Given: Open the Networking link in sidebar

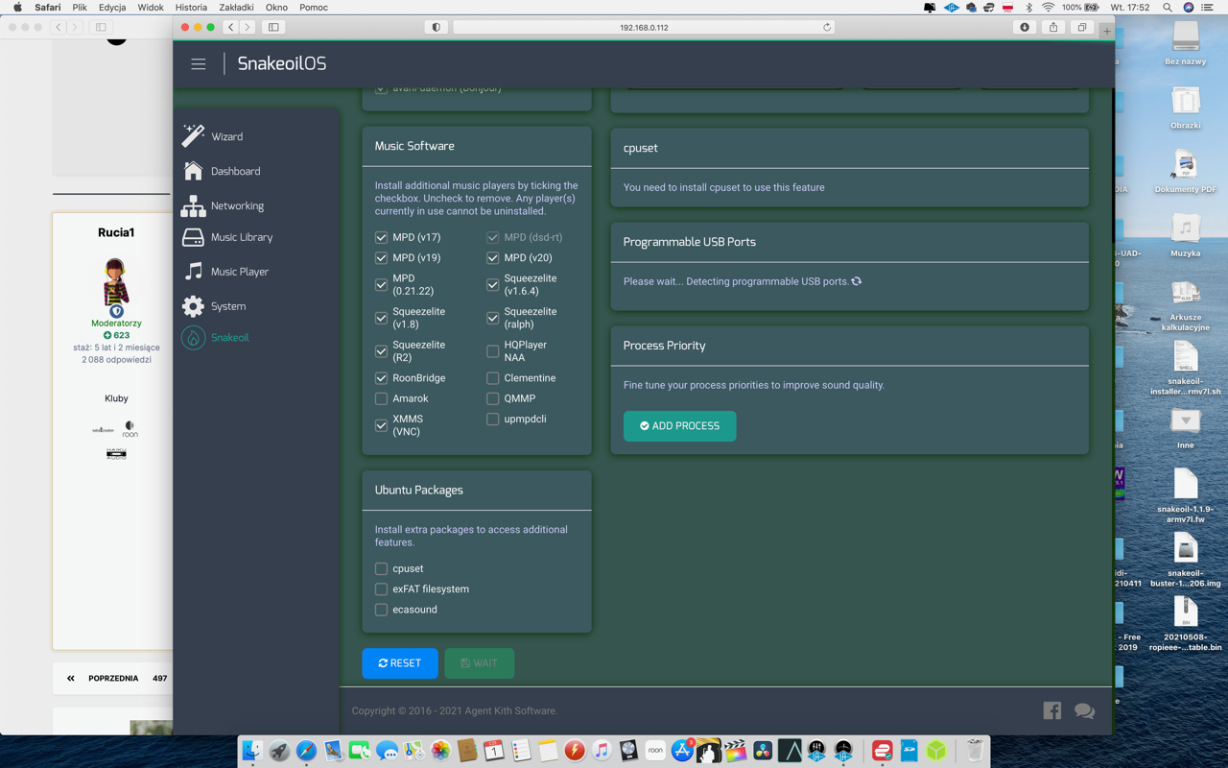Looking at the screenshot, I should pyautogui.click(x=237, y=206).
